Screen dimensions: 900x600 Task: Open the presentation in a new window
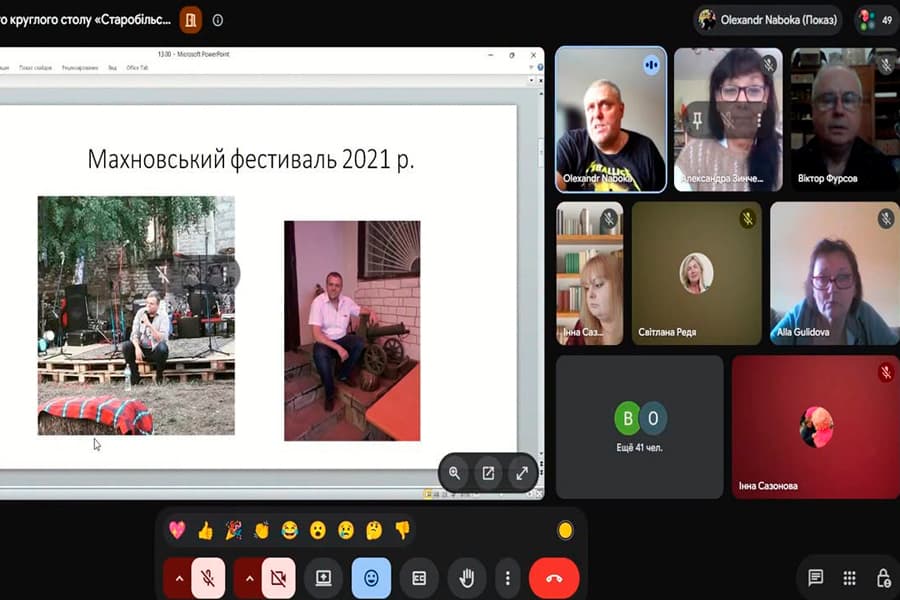pyautogui.click(x=488, y=473)
